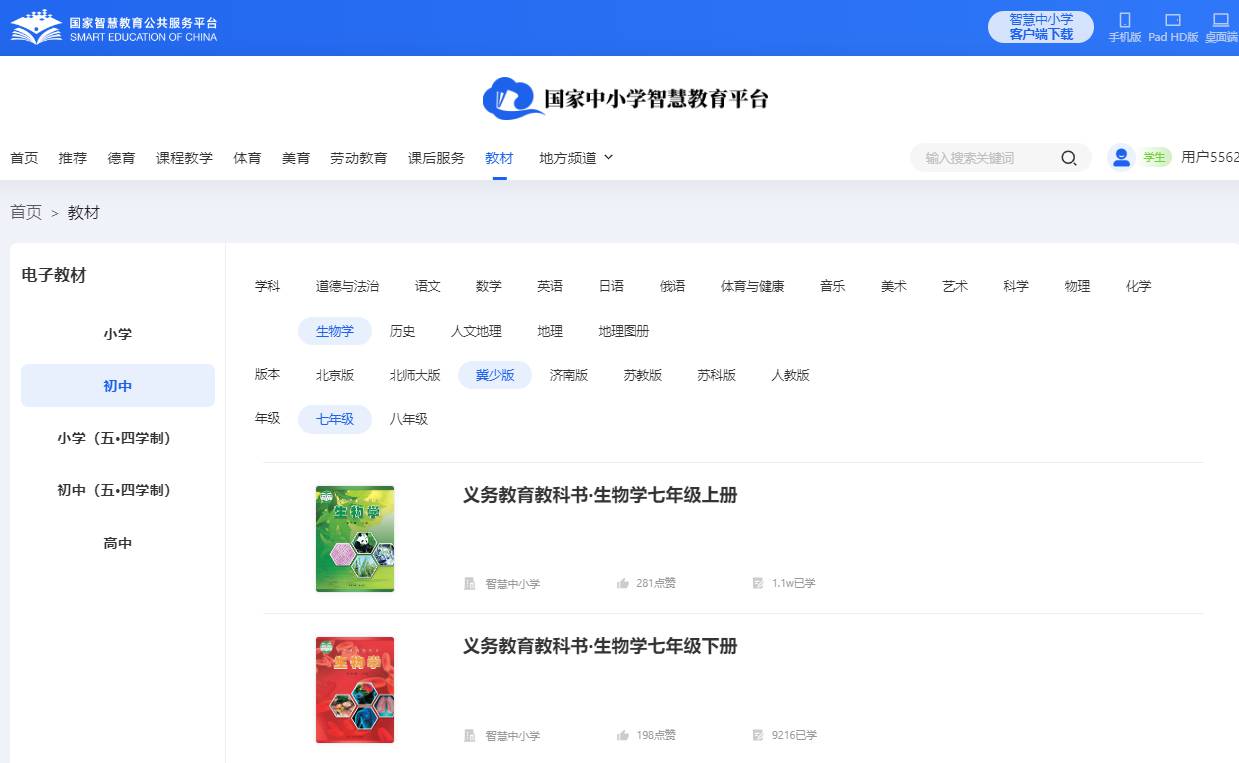Filter subject by 人文地理

pos(477,331)
